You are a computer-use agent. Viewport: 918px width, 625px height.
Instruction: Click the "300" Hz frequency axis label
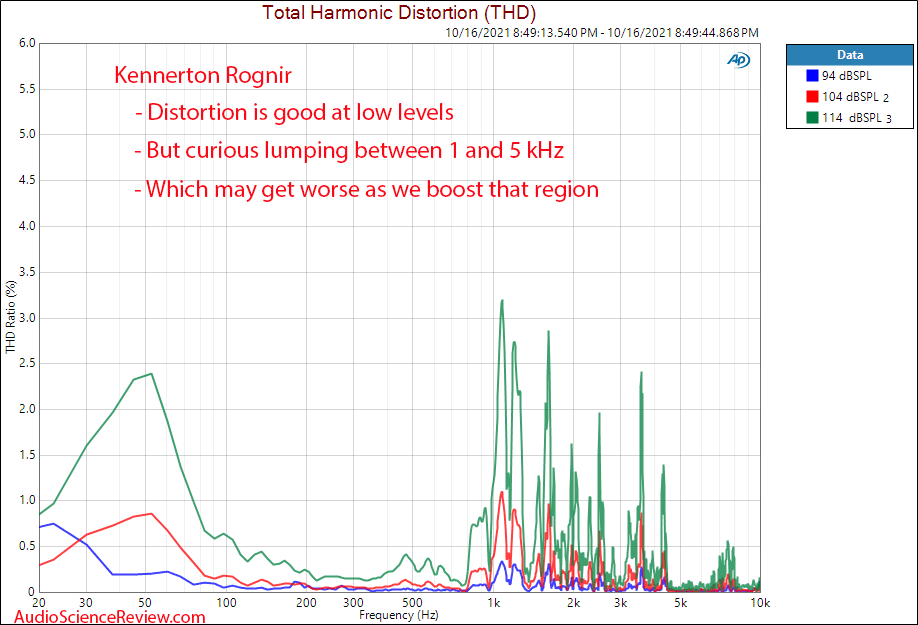(x=353, y=603)
